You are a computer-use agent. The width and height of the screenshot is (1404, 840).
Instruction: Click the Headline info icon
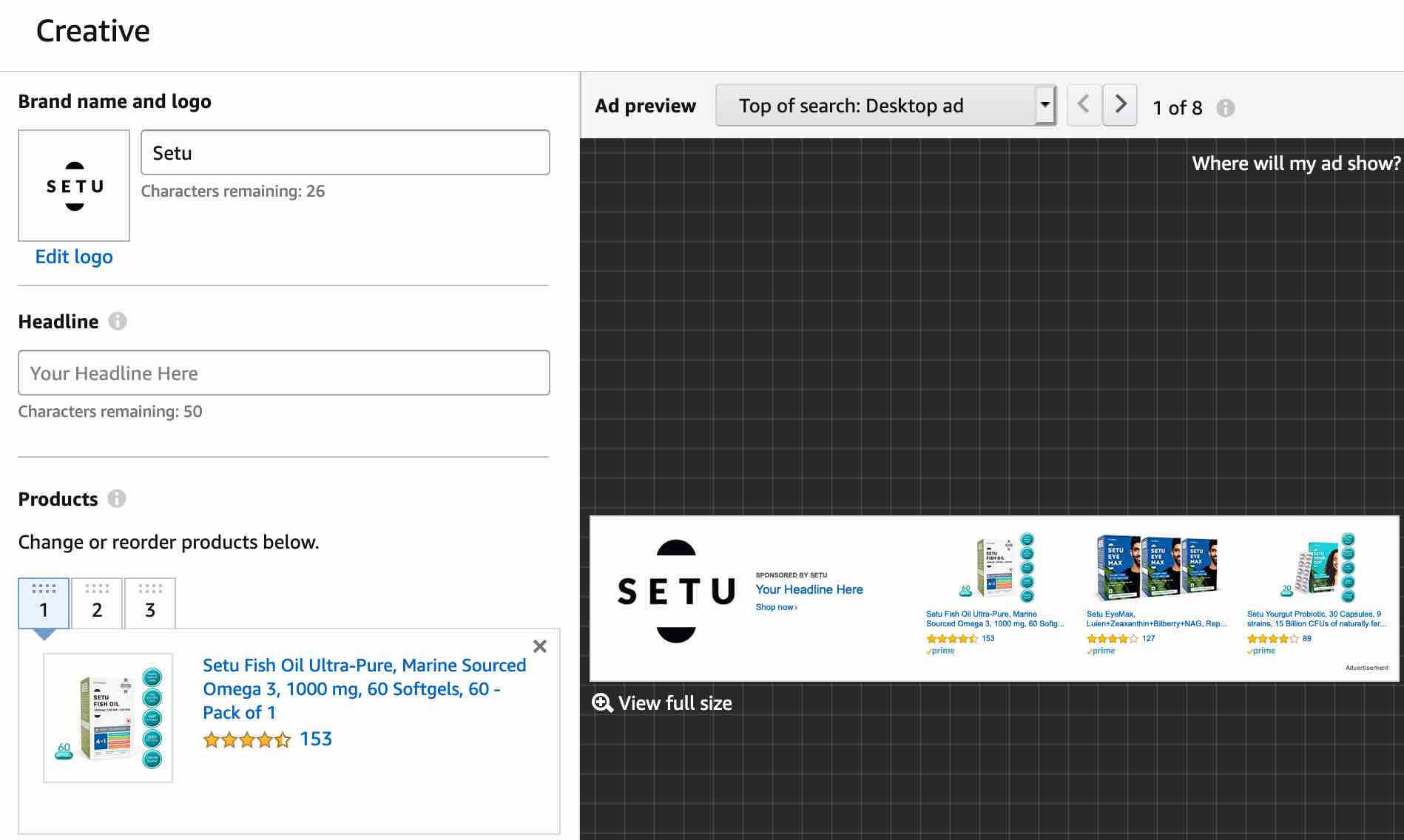(118, 321)
